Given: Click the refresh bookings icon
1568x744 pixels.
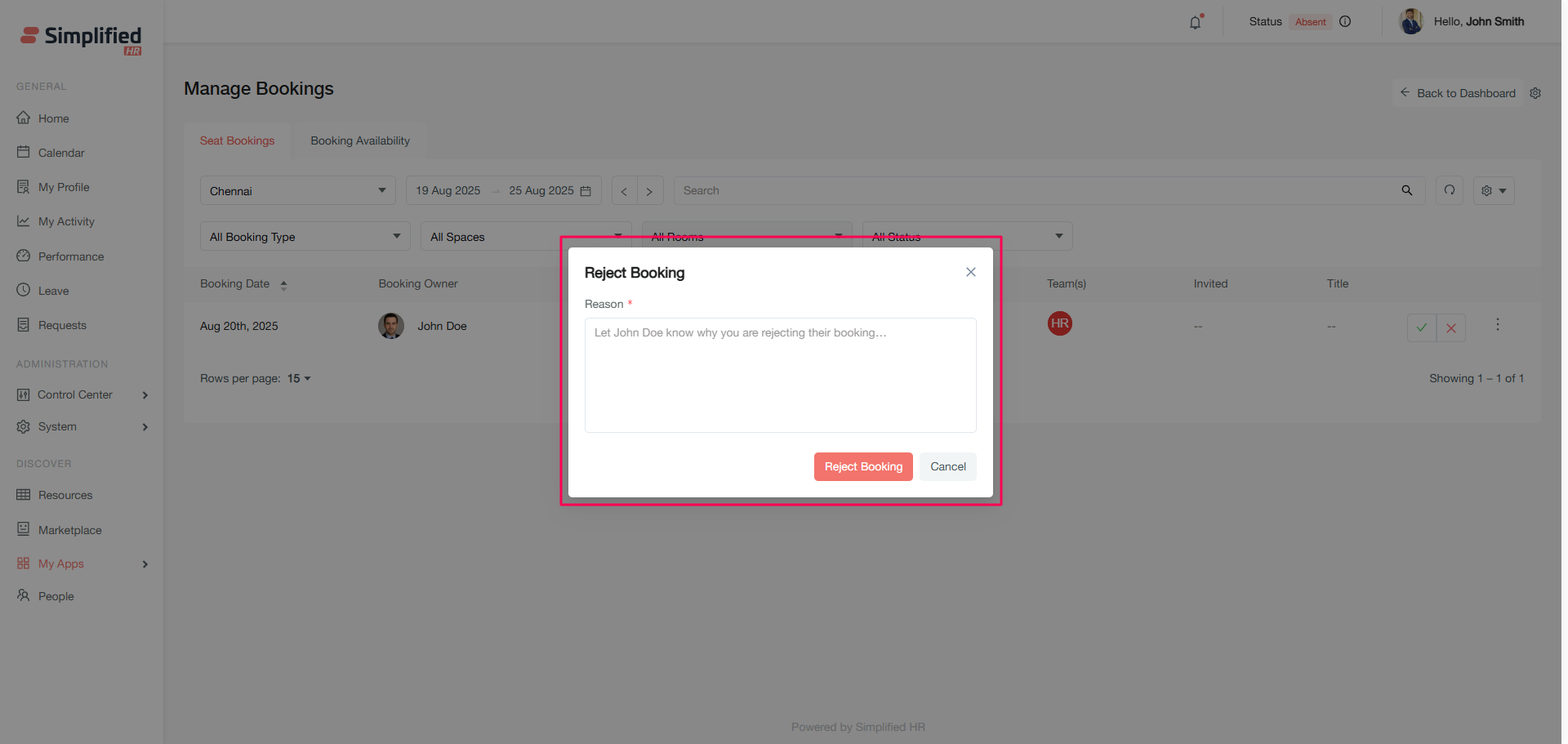Looking at the screenshot, I should 1450,190.
